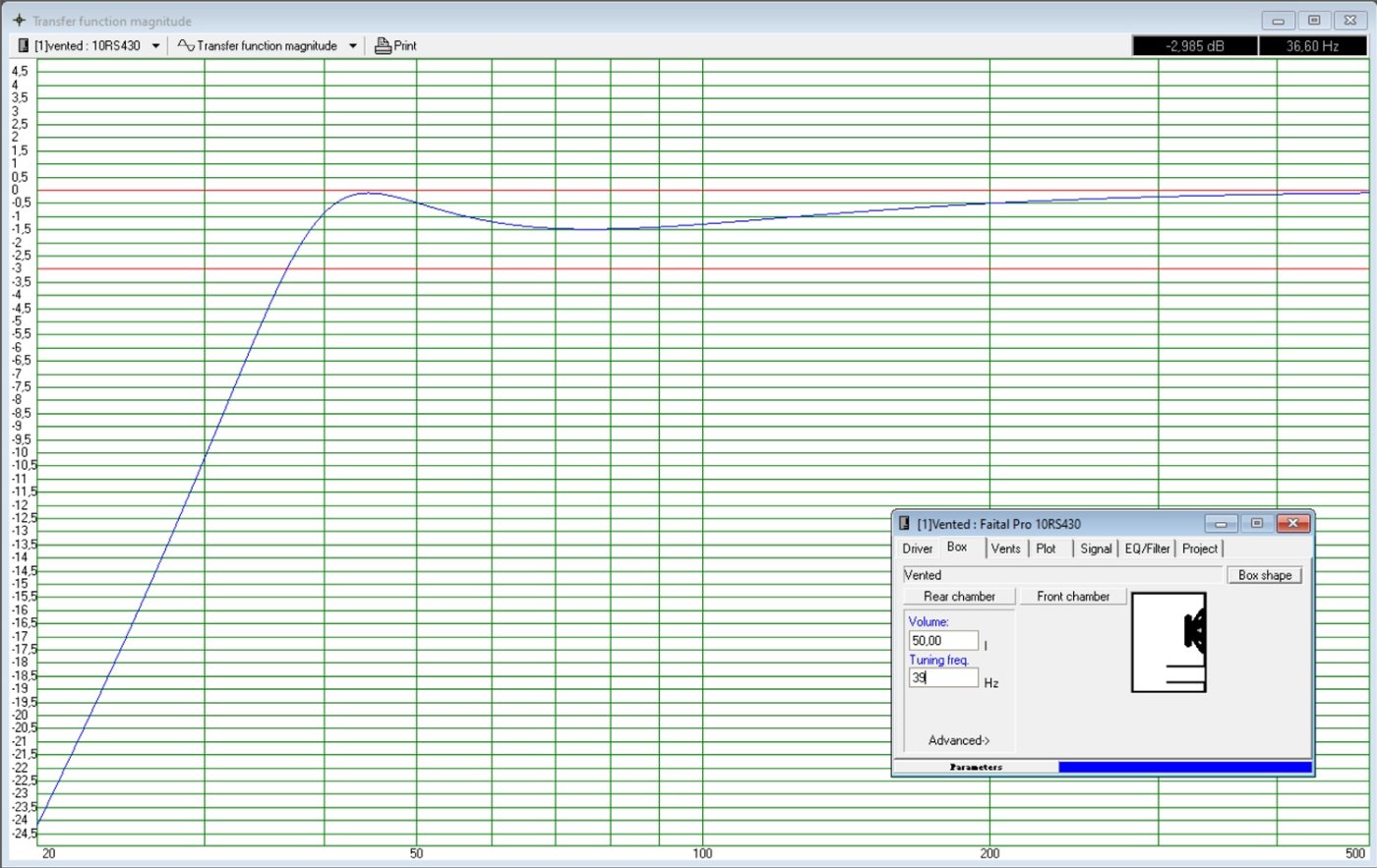Image resolution: width=1377 pixels, height=868 pixels.
Task: Click the Front chamber button
Action: point(1073,596)
